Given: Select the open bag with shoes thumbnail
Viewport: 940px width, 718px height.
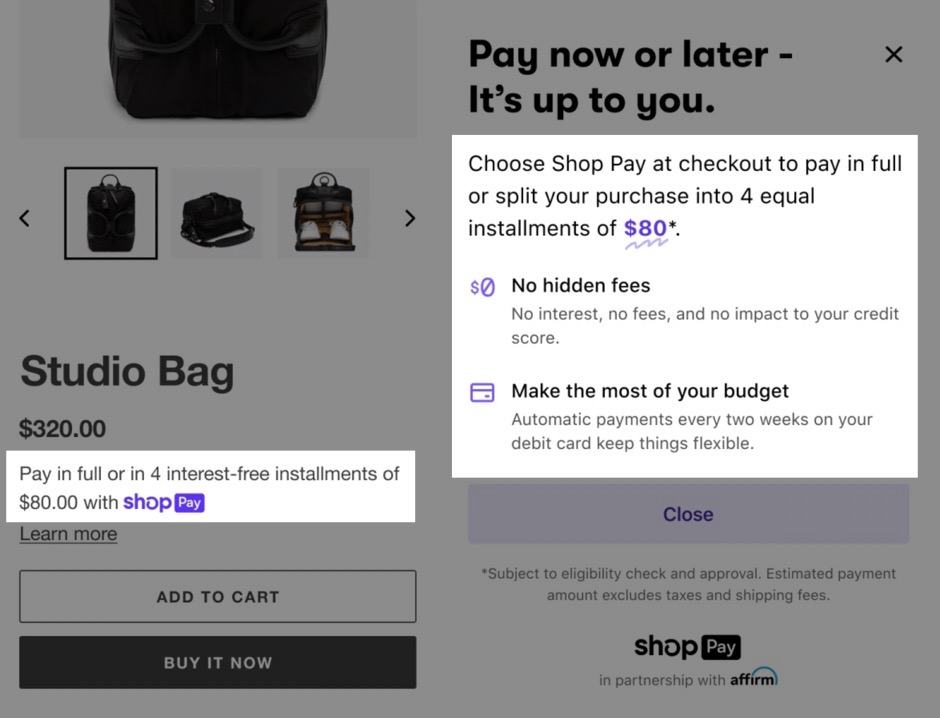Looking at the screenshot, I should coord(323,213).
